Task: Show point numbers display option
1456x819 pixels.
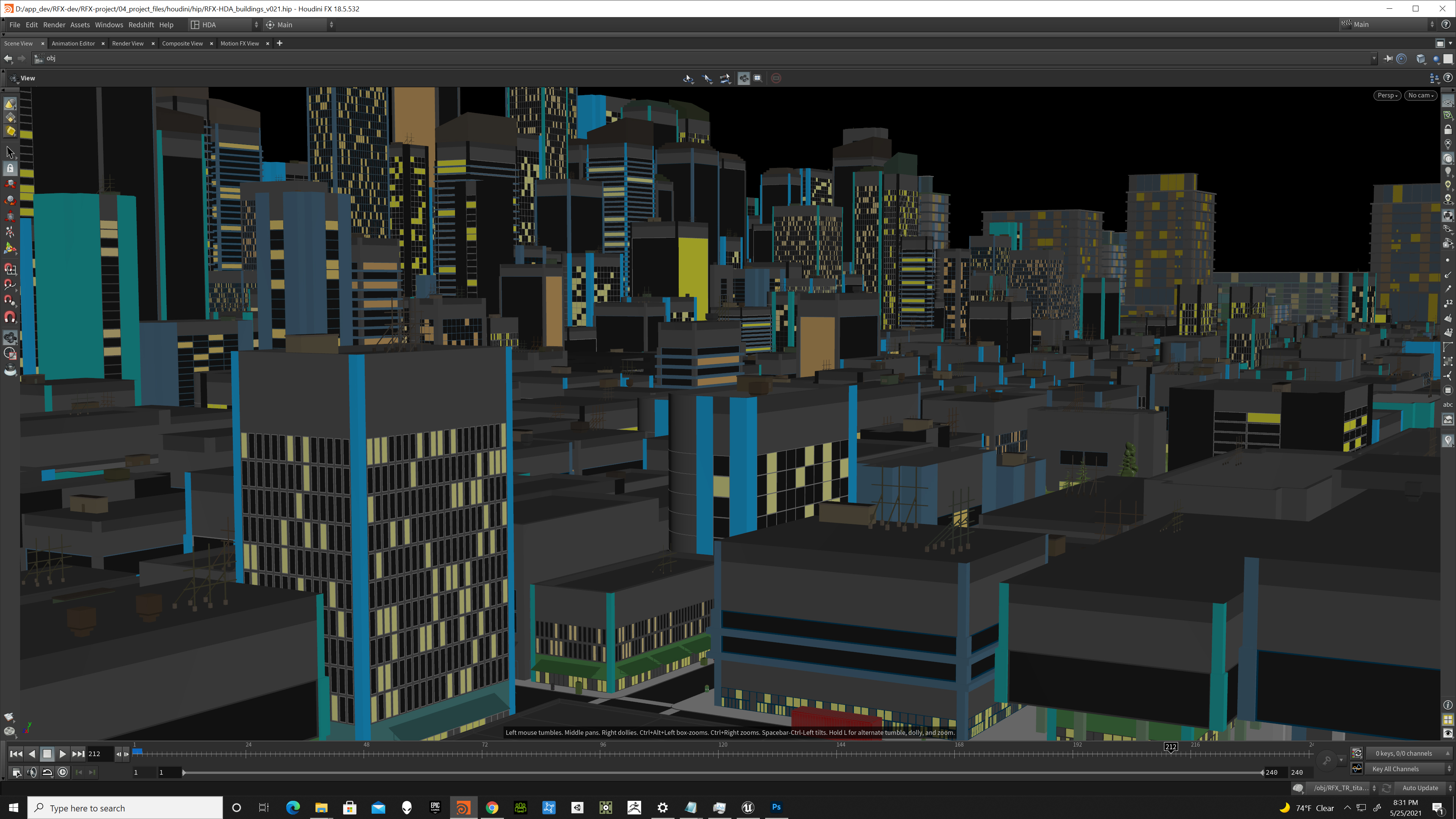Action: [1448, 303]
